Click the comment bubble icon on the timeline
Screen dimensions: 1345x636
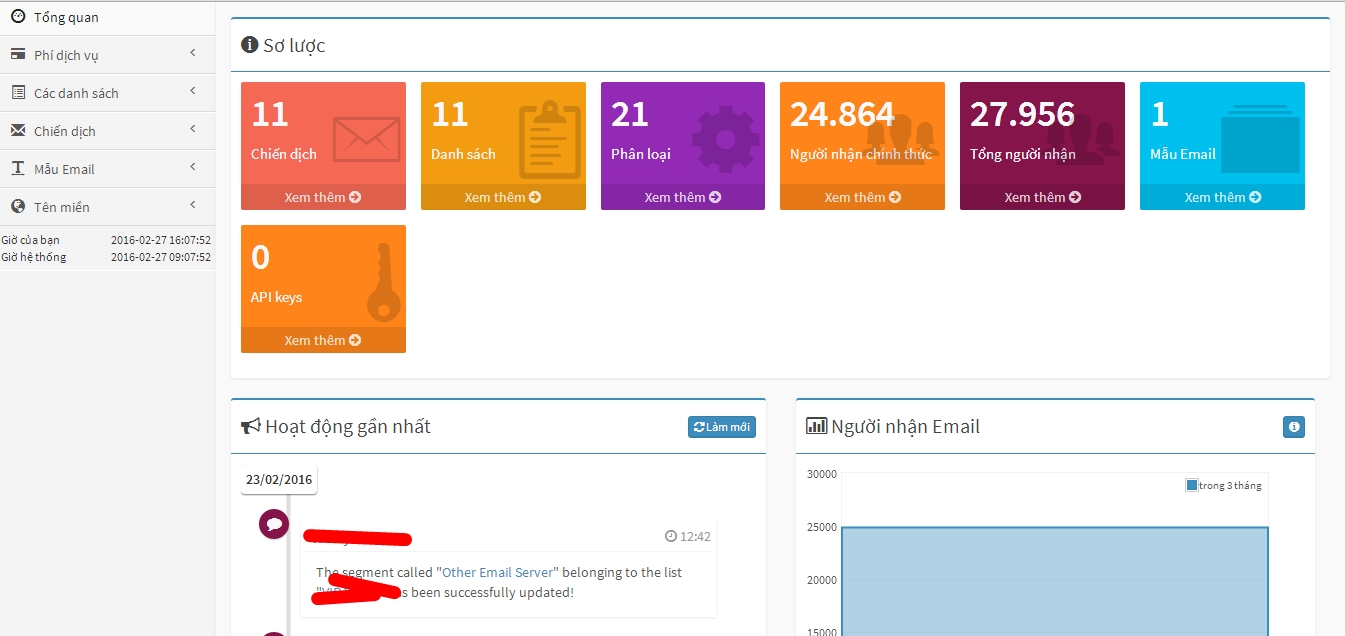point(274,524)
